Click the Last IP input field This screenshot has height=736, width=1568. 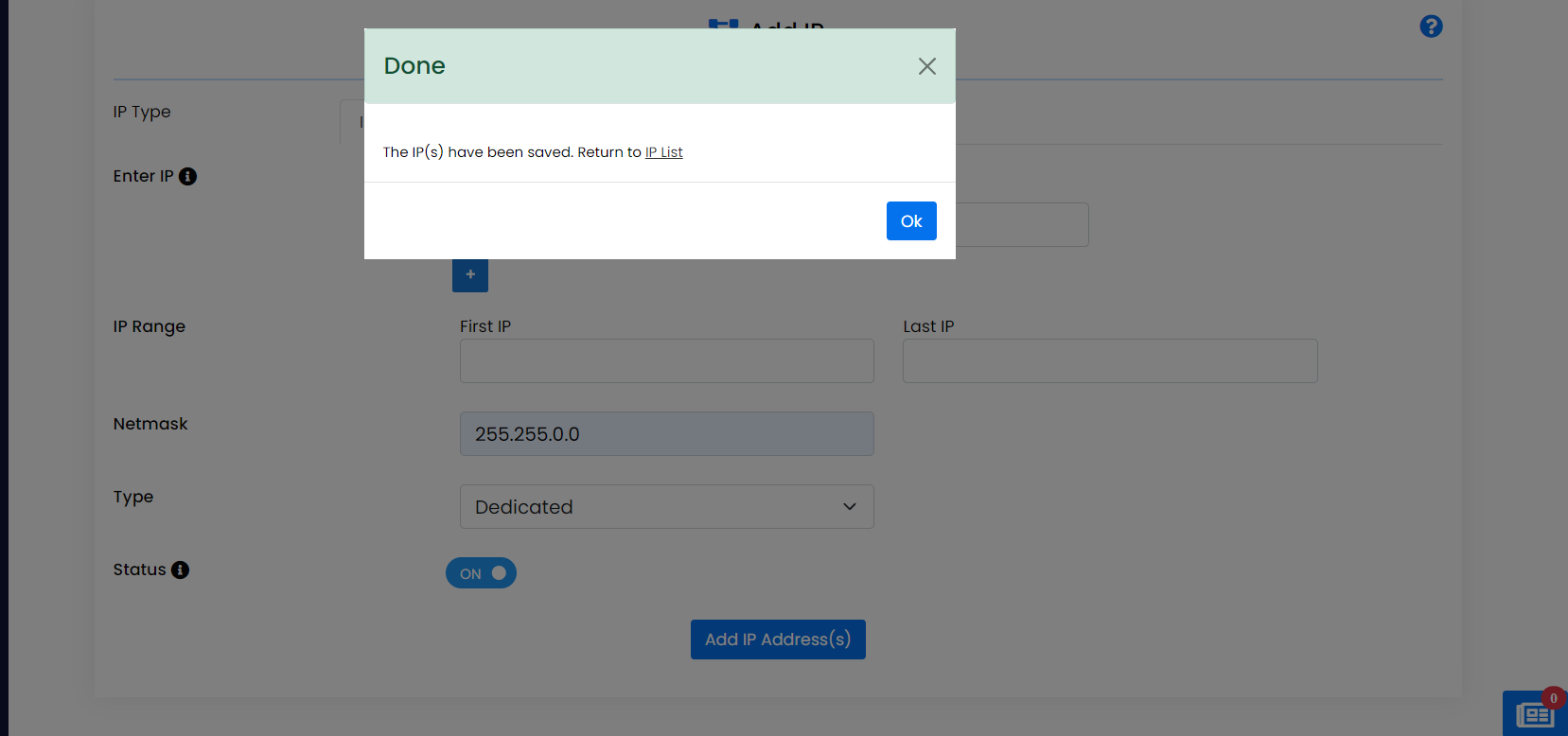click(1109, 361)
